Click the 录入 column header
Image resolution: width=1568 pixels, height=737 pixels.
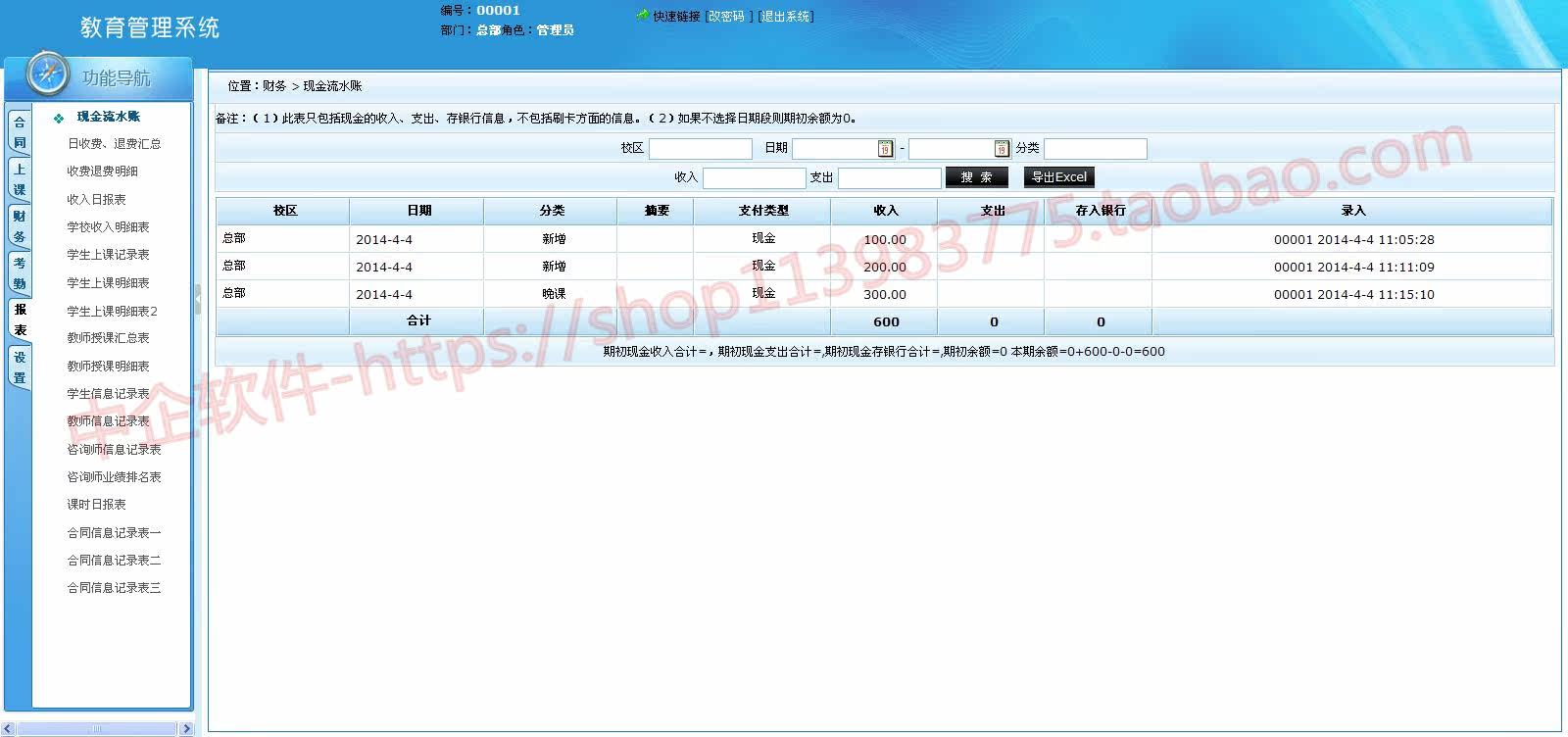pyautogui.click(x=1352, y=211)
